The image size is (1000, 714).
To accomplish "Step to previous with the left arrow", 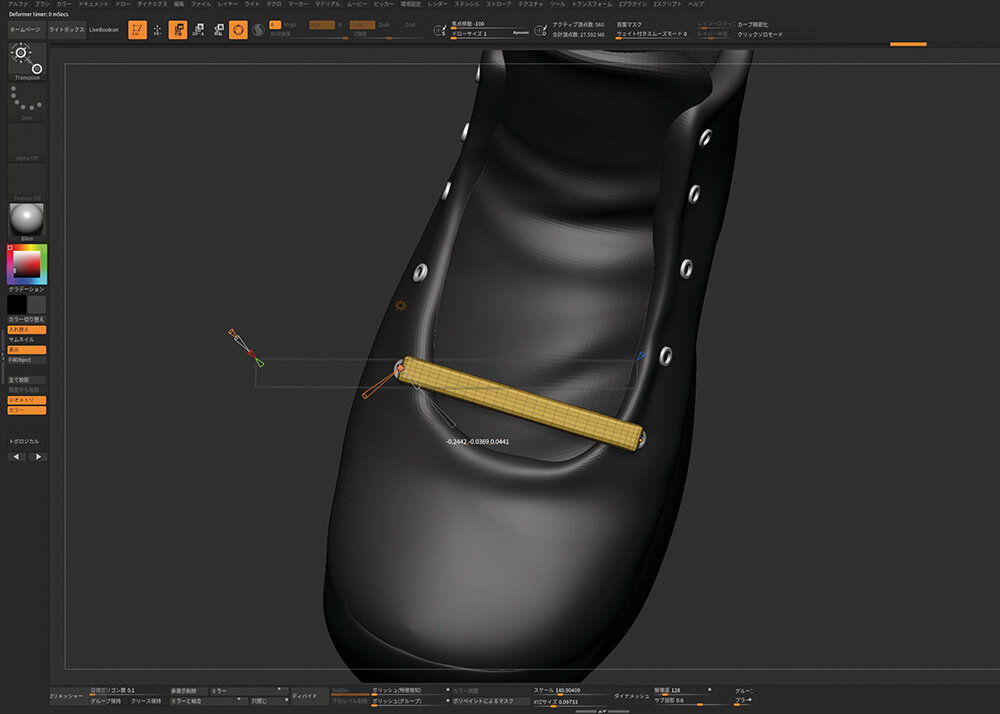I will click(x=17, y=456).
